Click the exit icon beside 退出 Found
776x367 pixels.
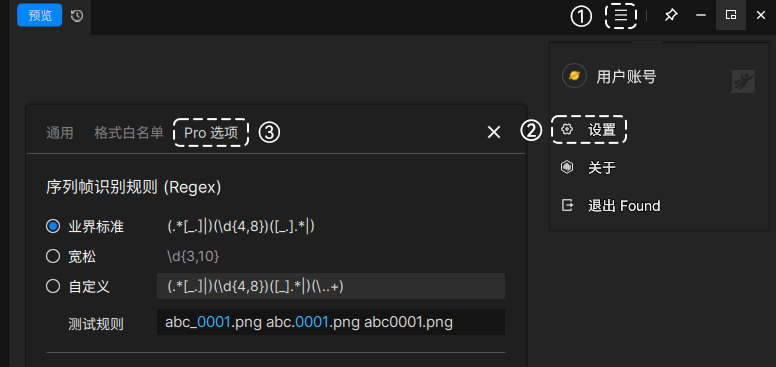click(x=567, y=205)
